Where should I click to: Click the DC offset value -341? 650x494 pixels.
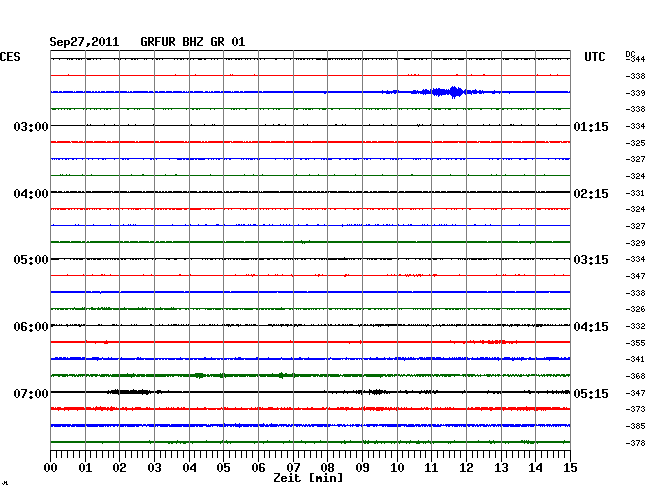pyautogui.click(x=635, y=360)
